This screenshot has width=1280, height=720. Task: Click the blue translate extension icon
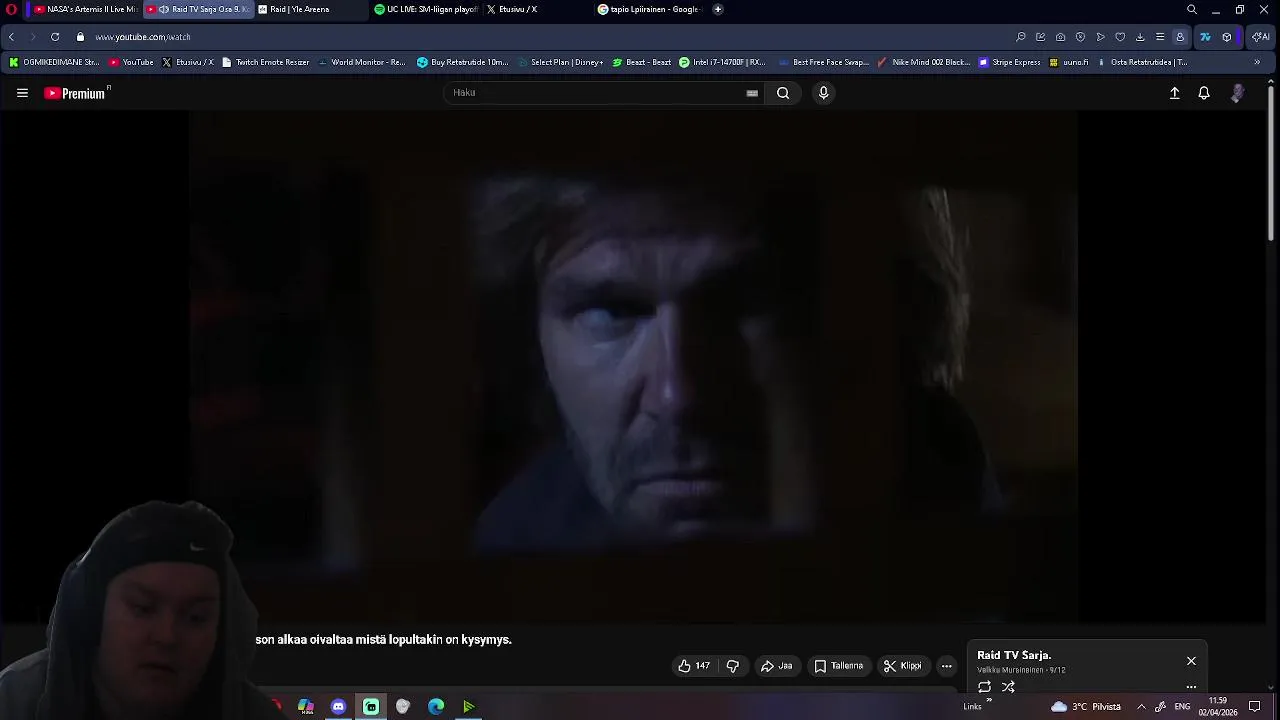tap(1205, 37)
